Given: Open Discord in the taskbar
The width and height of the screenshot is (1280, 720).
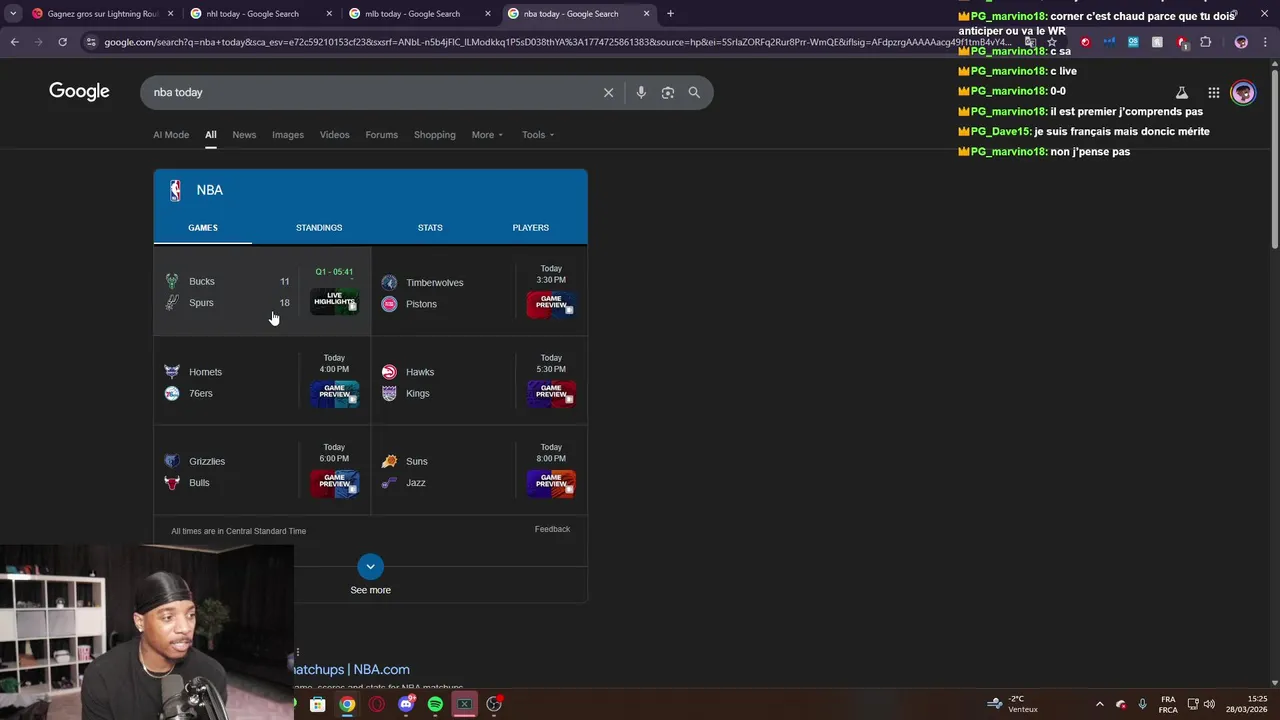Looking at the screenshot, I should 406,704.
